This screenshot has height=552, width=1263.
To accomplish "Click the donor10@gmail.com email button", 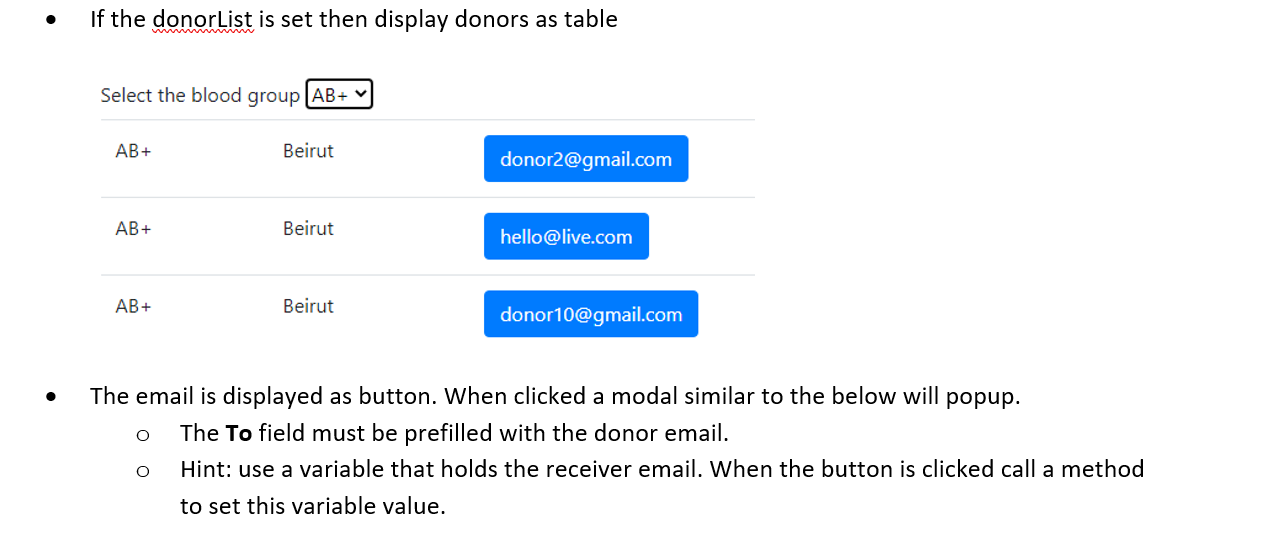I will tap(591, 314).
